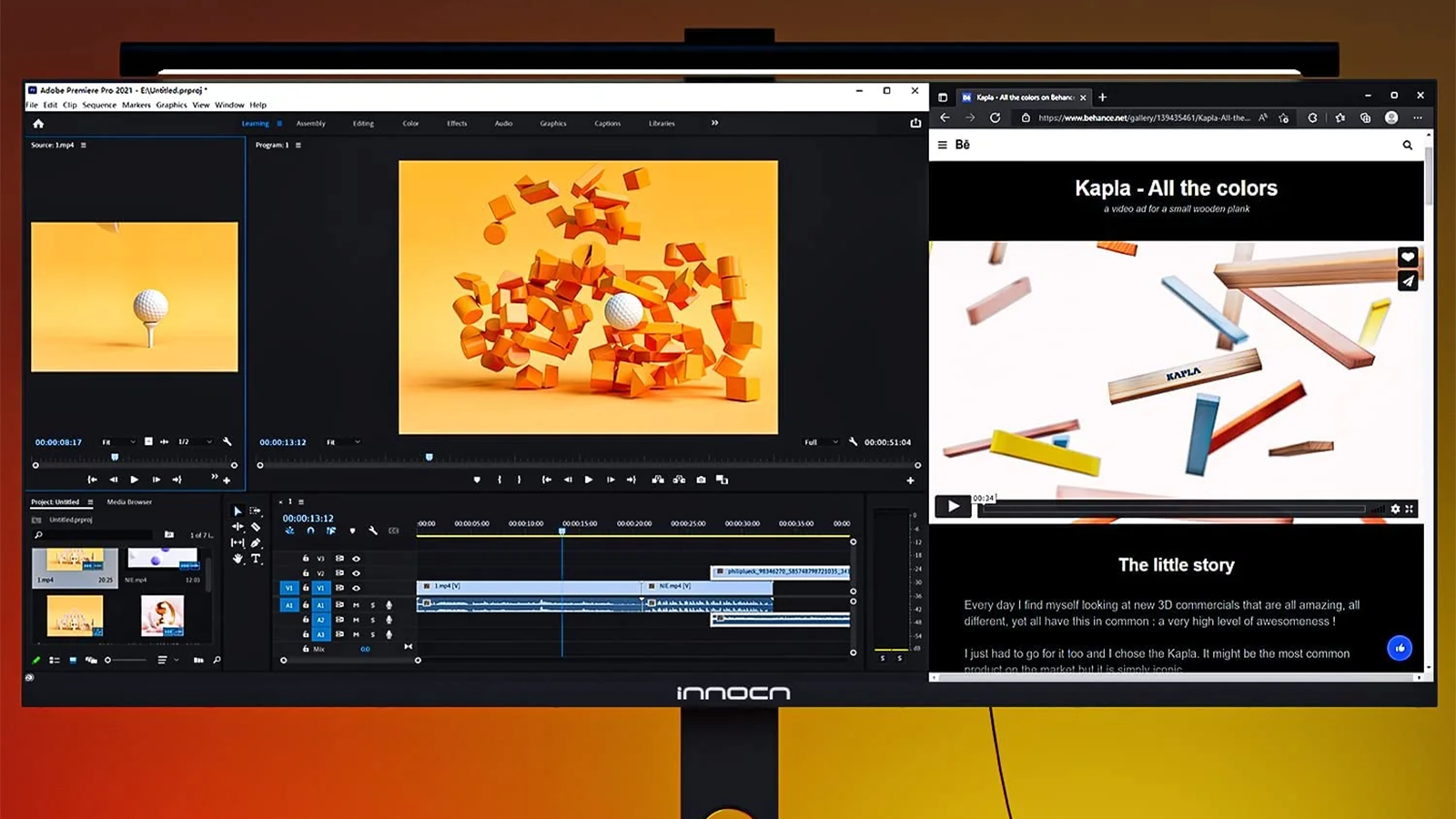Click the Premiere Home icon
The width and height of the screenshot is (1456, 819).
coord(38,124)
